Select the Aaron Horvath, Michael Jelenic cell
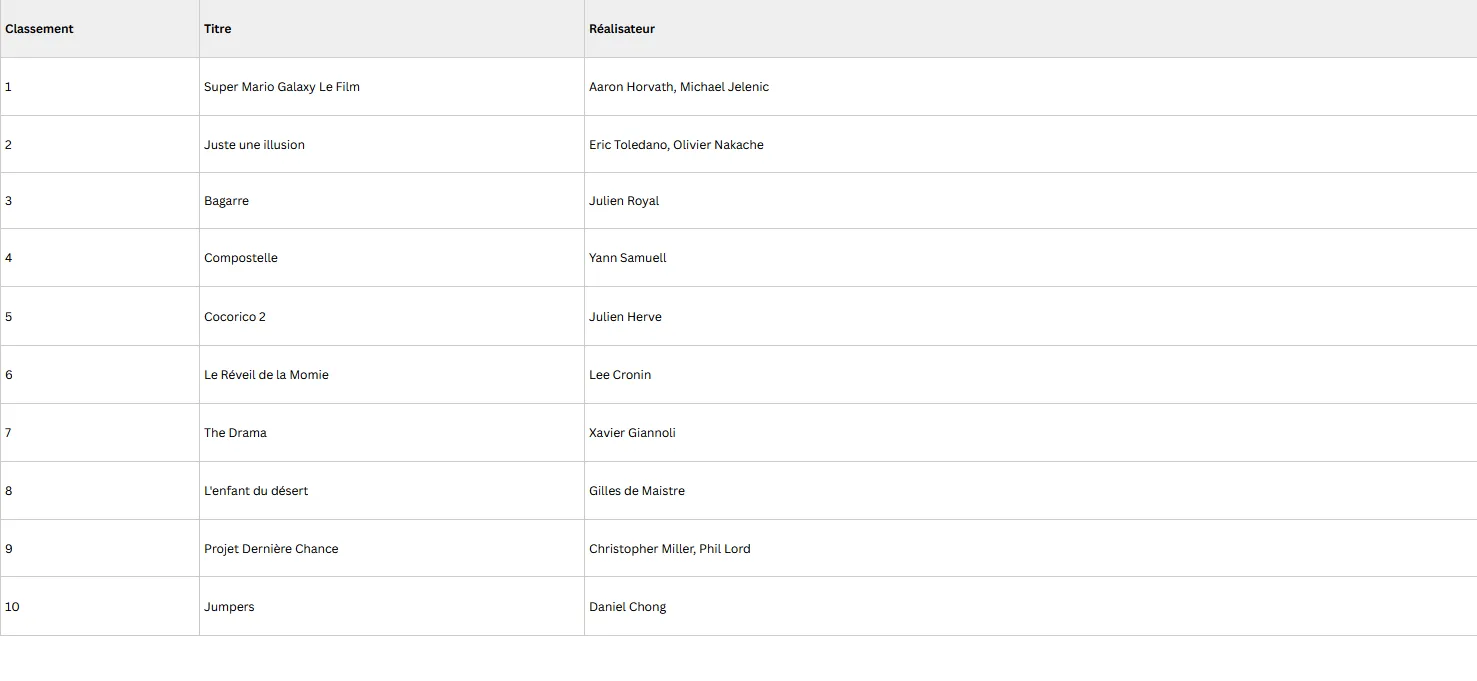This screenshot has height=681, width=1477. (679, 87)
